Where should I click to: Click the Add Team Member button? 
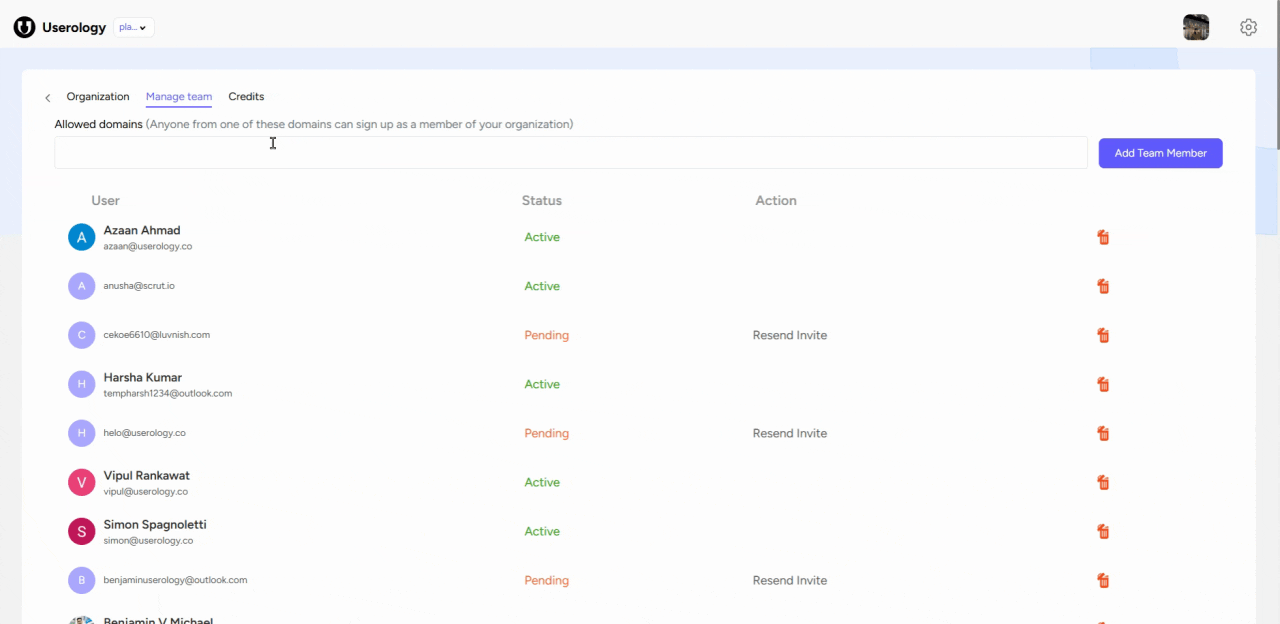1160,153
